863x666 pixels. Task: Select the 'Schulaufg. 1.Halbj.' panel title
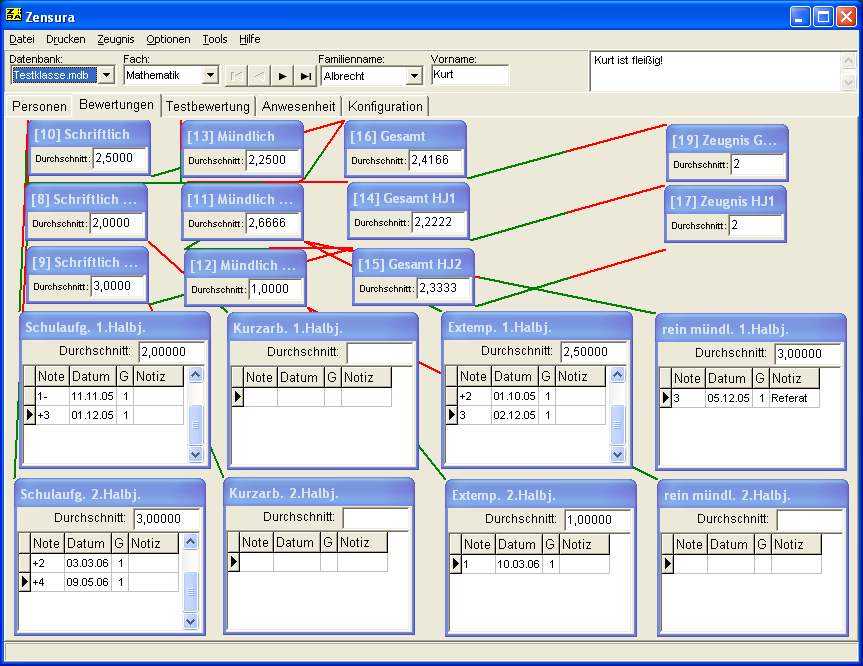[x=85, y=327]
